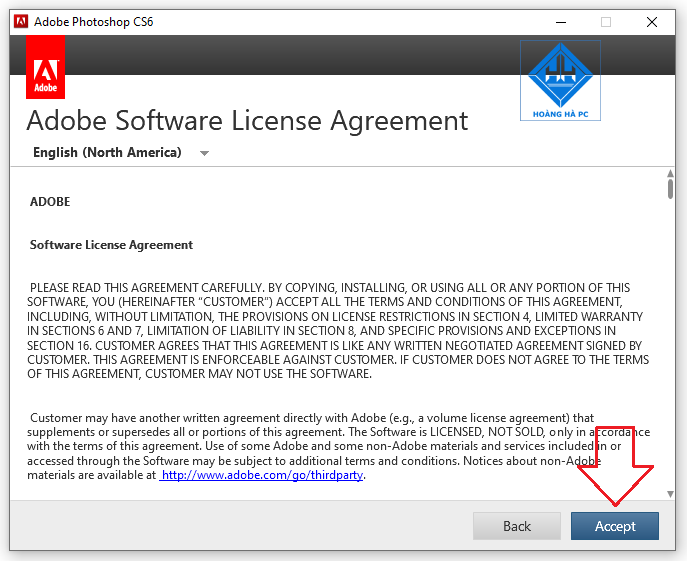
Task: Click the Adobe logo in the header
Action: coord(46,67)
